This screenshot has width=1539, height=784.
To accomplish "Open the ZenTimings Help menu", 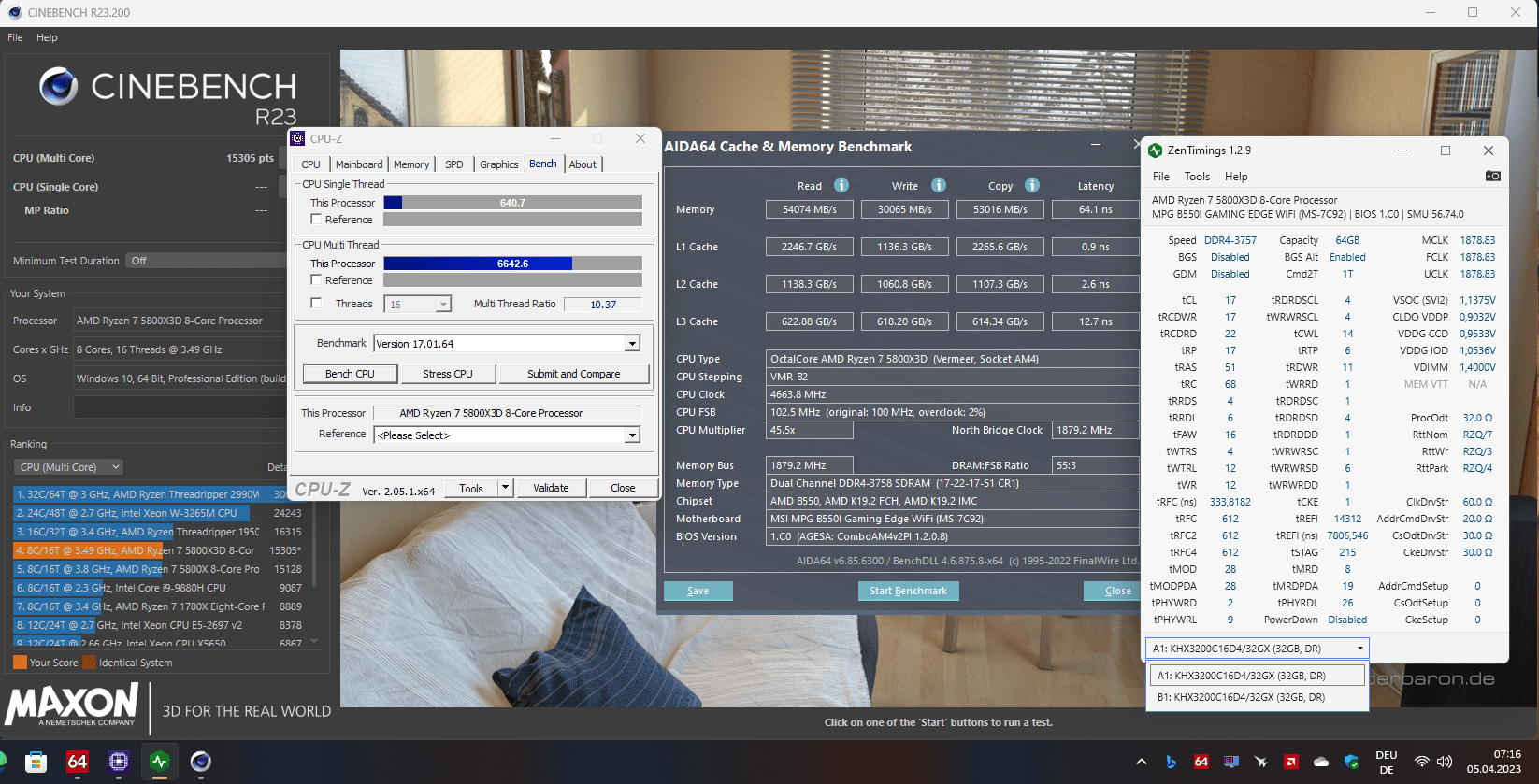I will click(x=1236, y=177).
